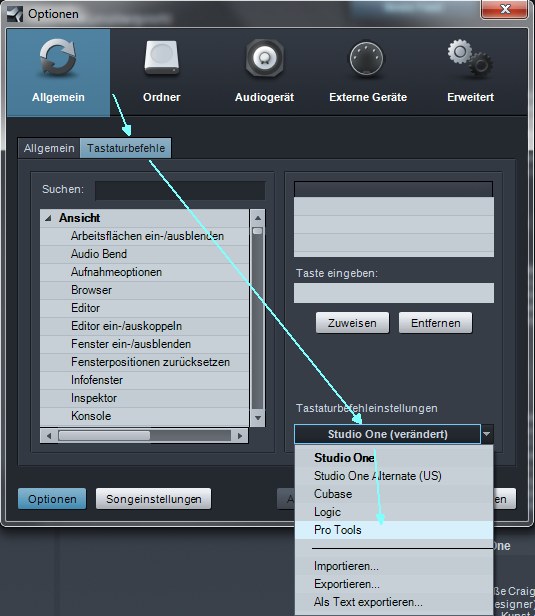Click the Studio One logo in title bar

pos(15,14)
